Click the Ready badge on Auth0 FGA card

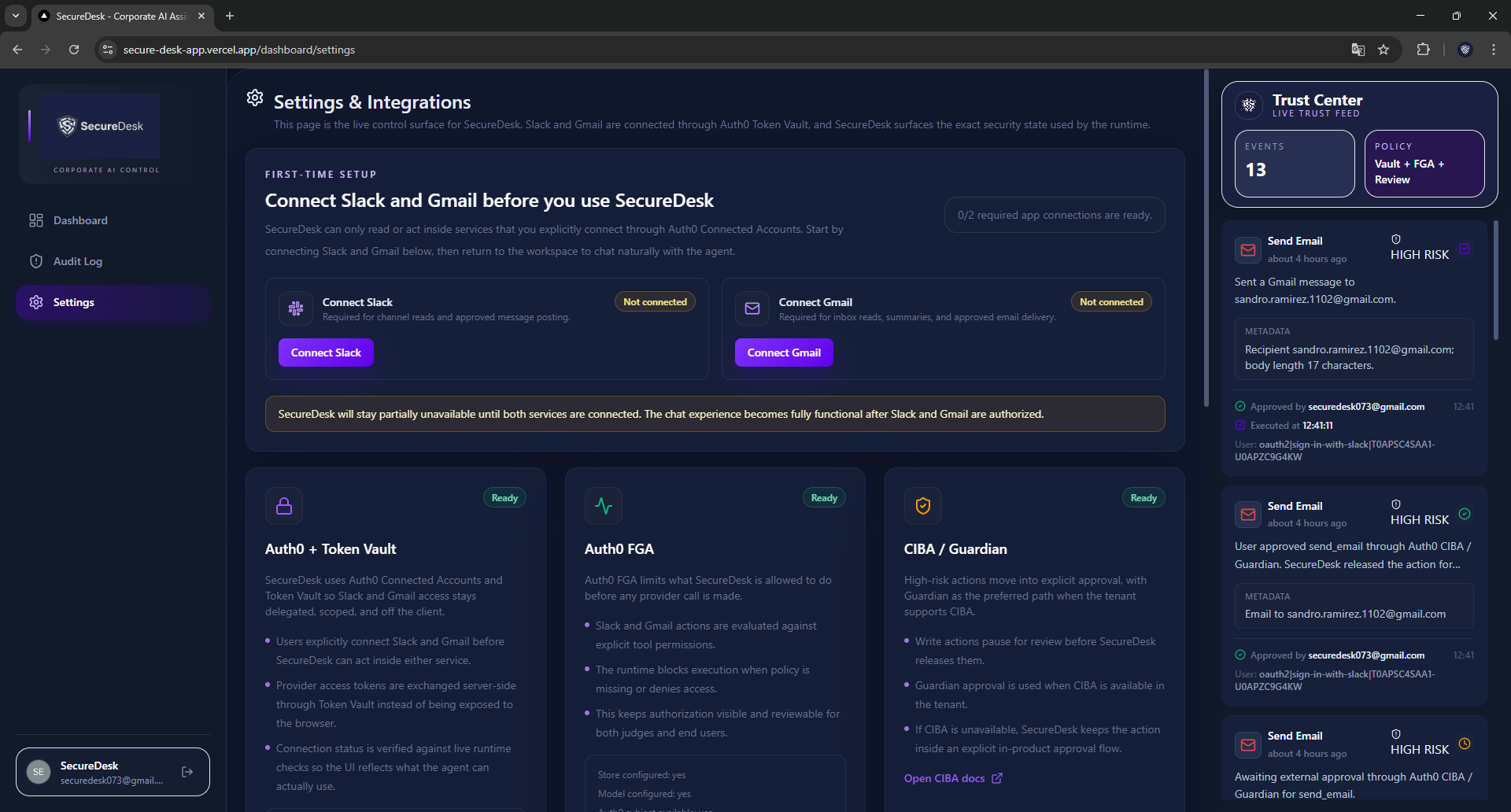coord(824,498)
